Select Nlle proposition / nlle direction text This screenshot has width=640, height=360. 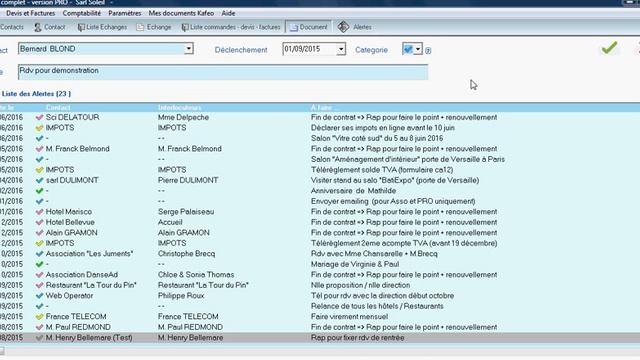pos(360,285)
